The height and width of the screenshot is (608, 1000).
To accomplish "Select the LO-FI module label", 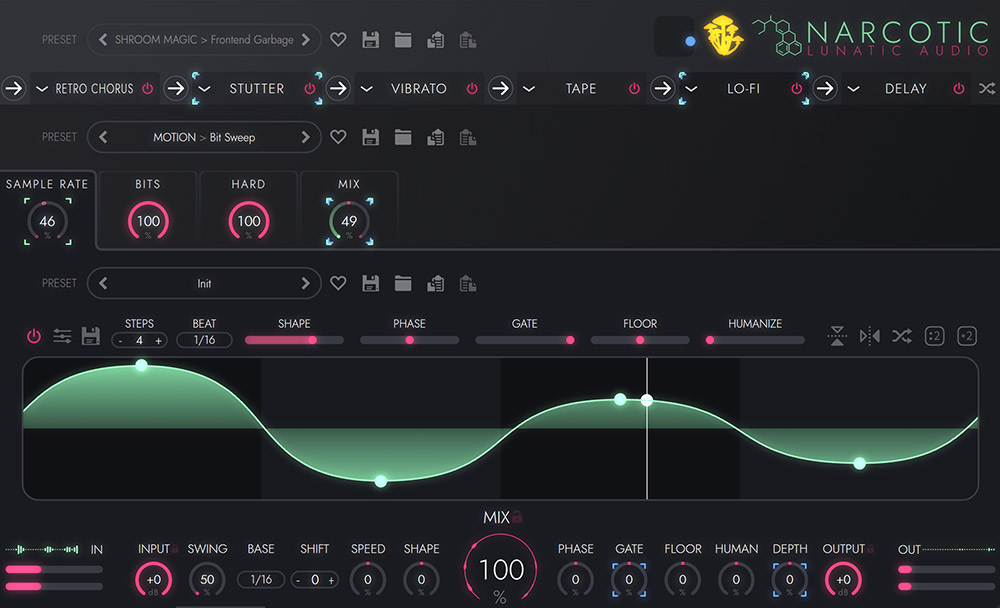I will pyautogui.click(x=744, y=88).
